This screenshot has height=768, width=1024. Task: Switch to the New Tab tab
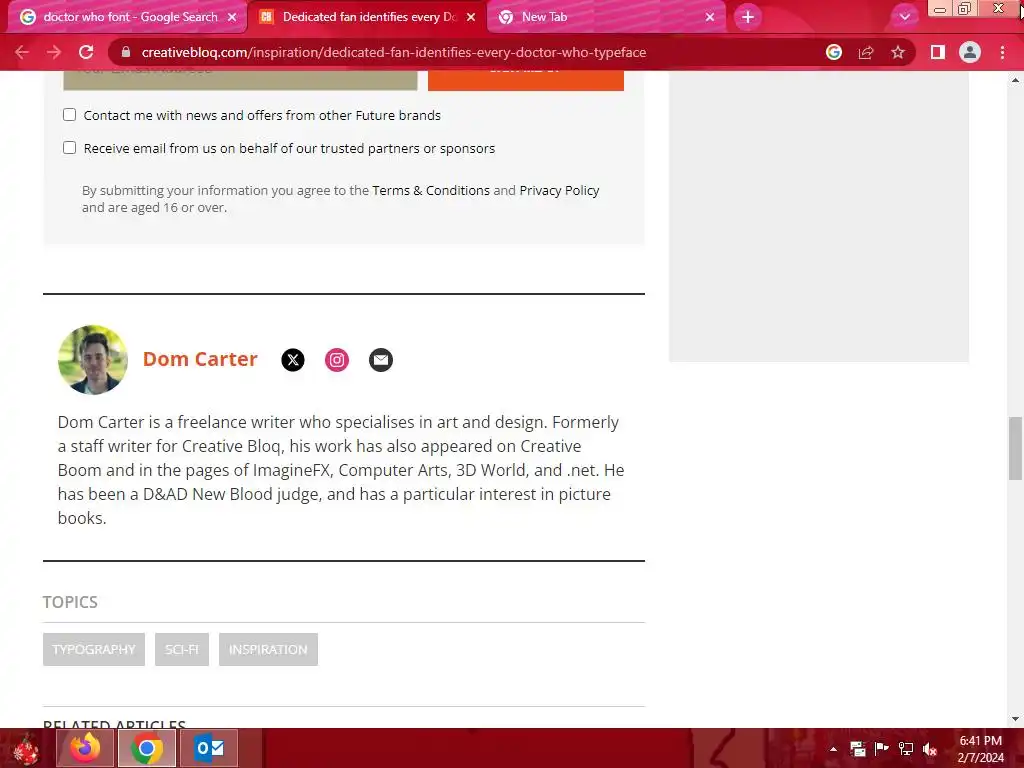tap(605, 17)
